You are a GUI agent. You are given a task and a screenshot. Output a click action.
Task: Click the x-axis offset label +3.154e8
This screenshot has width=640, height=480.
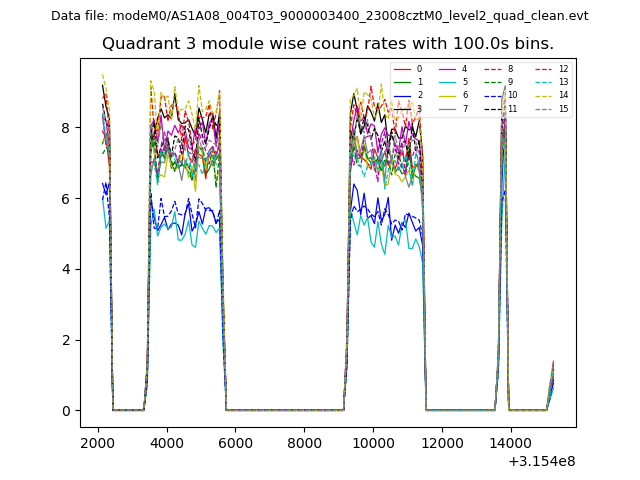click(541, 461)
